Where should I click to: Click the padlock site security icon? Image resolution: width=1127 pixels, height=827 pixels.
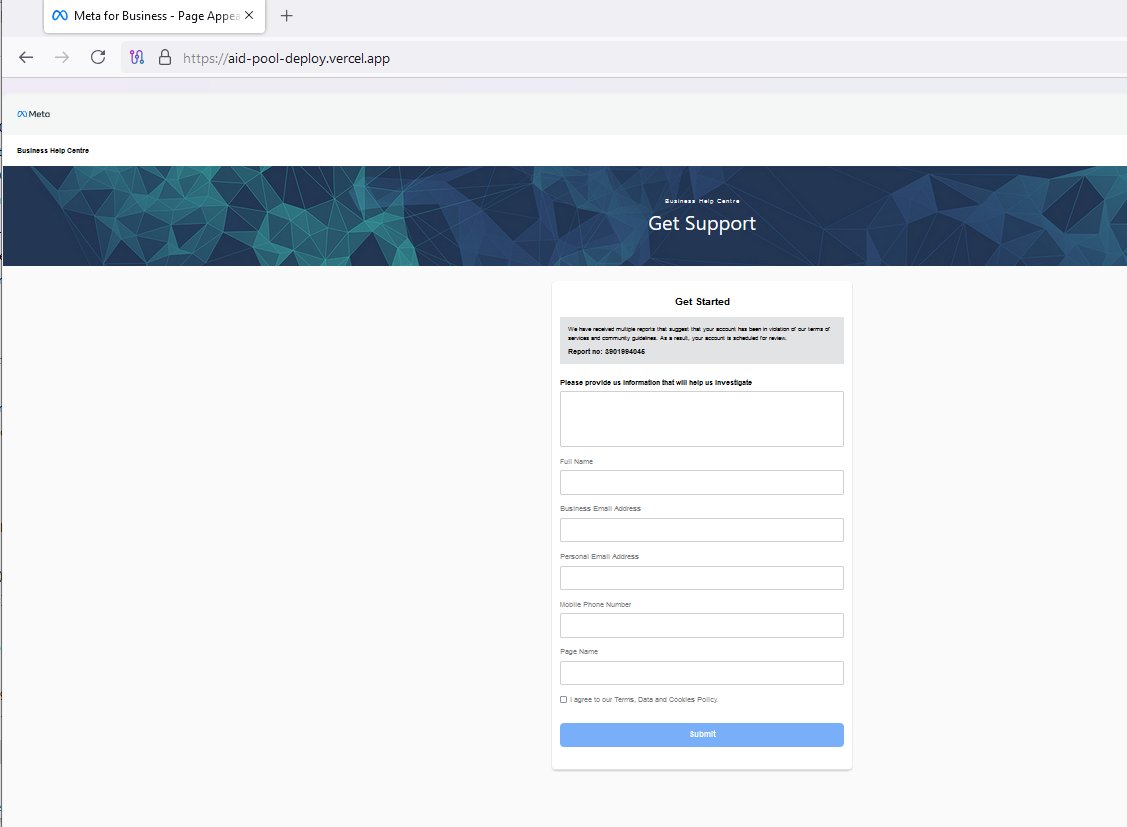point(165,57)
